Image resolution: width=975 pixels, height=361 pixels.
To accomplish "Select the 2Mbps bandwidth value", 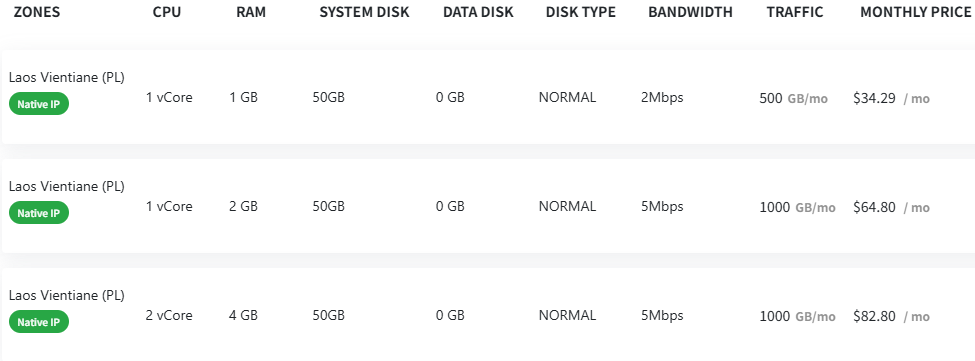I will pos(662,98).
